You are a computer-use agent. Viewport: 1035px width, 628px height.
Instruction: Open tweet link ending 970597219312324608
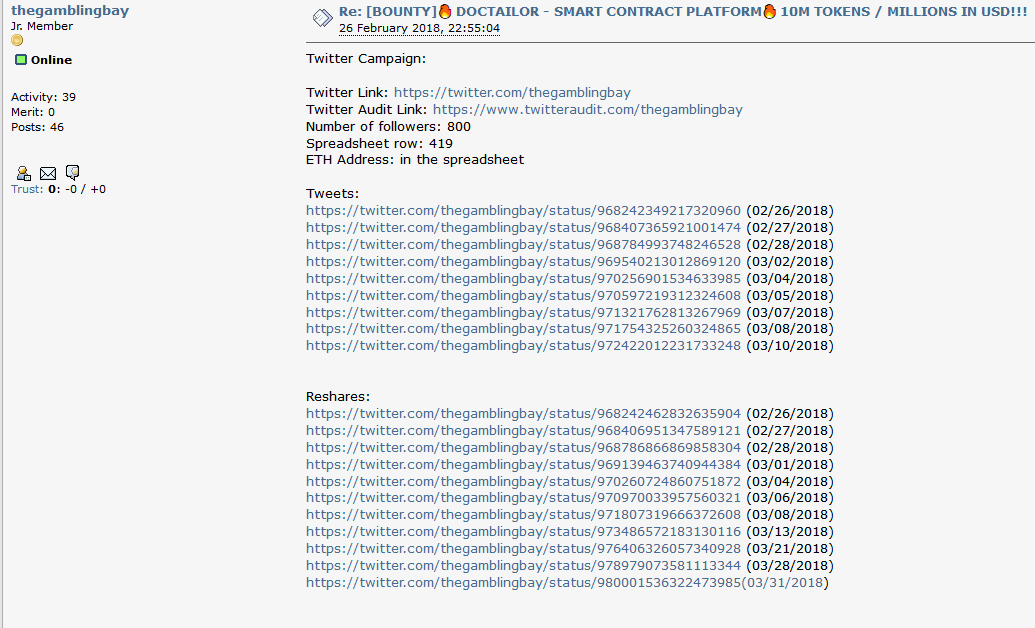[523, 296]
